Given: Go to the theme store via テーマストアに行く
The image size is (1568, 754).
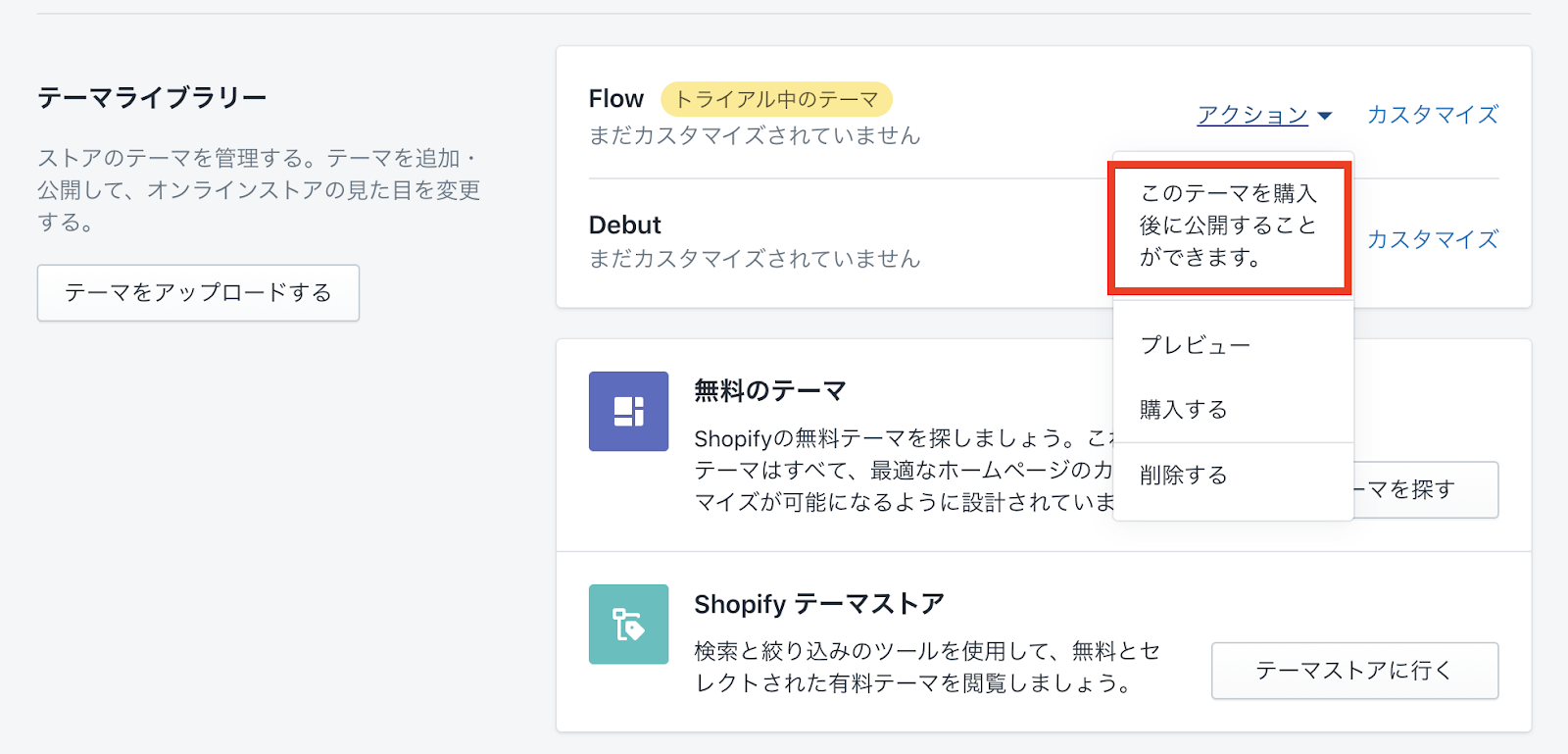Looking at the screenshot, I should 1353,671.
